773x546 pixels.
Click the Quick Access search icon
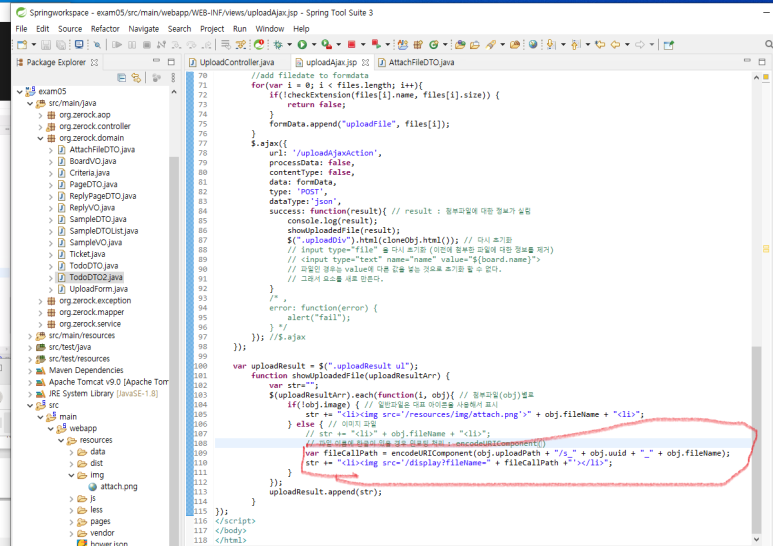pos(769,44)
